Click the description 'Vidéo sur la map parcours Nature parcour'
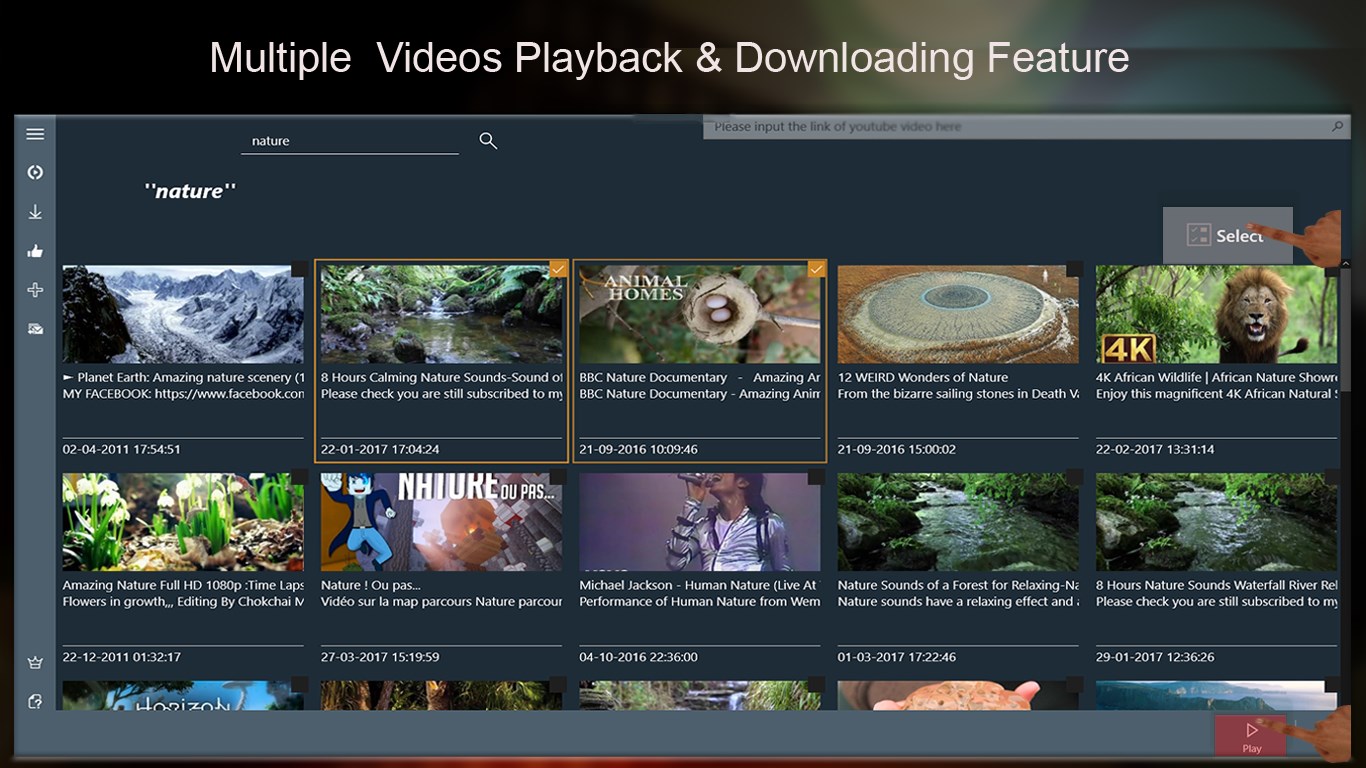 click(442, 602)
